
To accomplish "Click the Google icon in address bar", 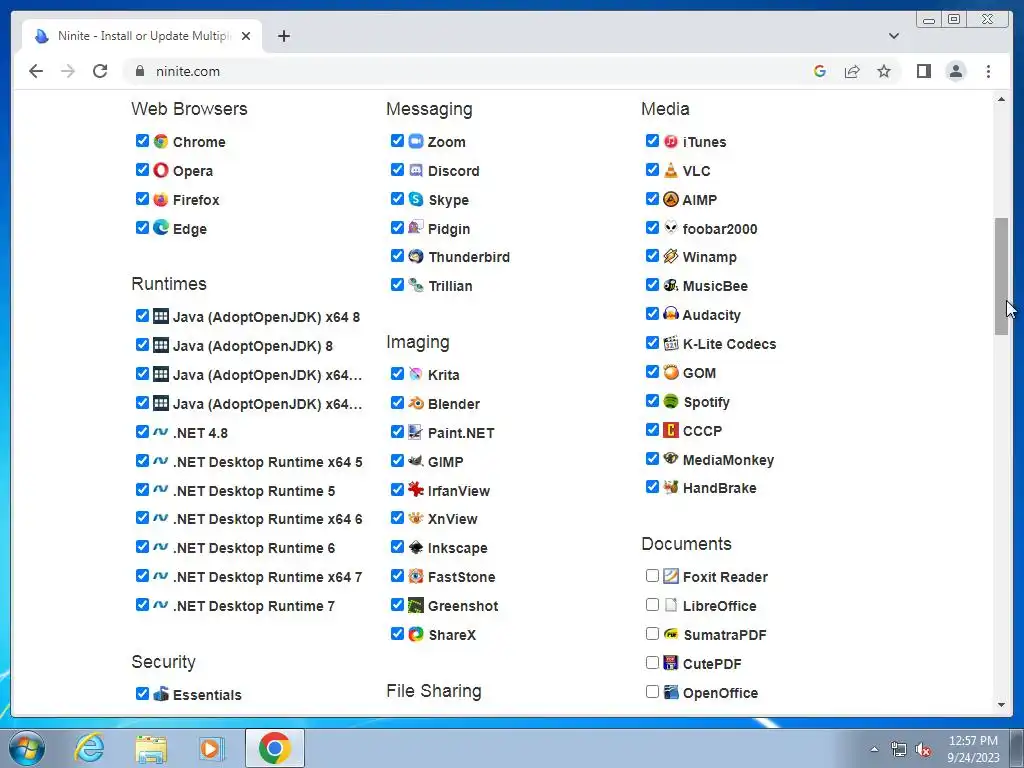I will pos(820,71).
